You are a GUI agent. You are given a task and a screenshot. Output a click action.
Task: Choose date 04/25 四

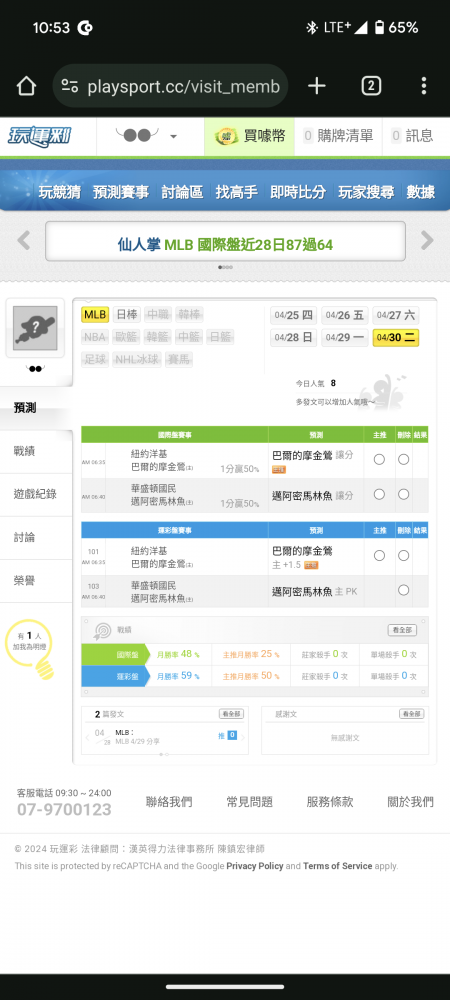[x=294, y=315]
